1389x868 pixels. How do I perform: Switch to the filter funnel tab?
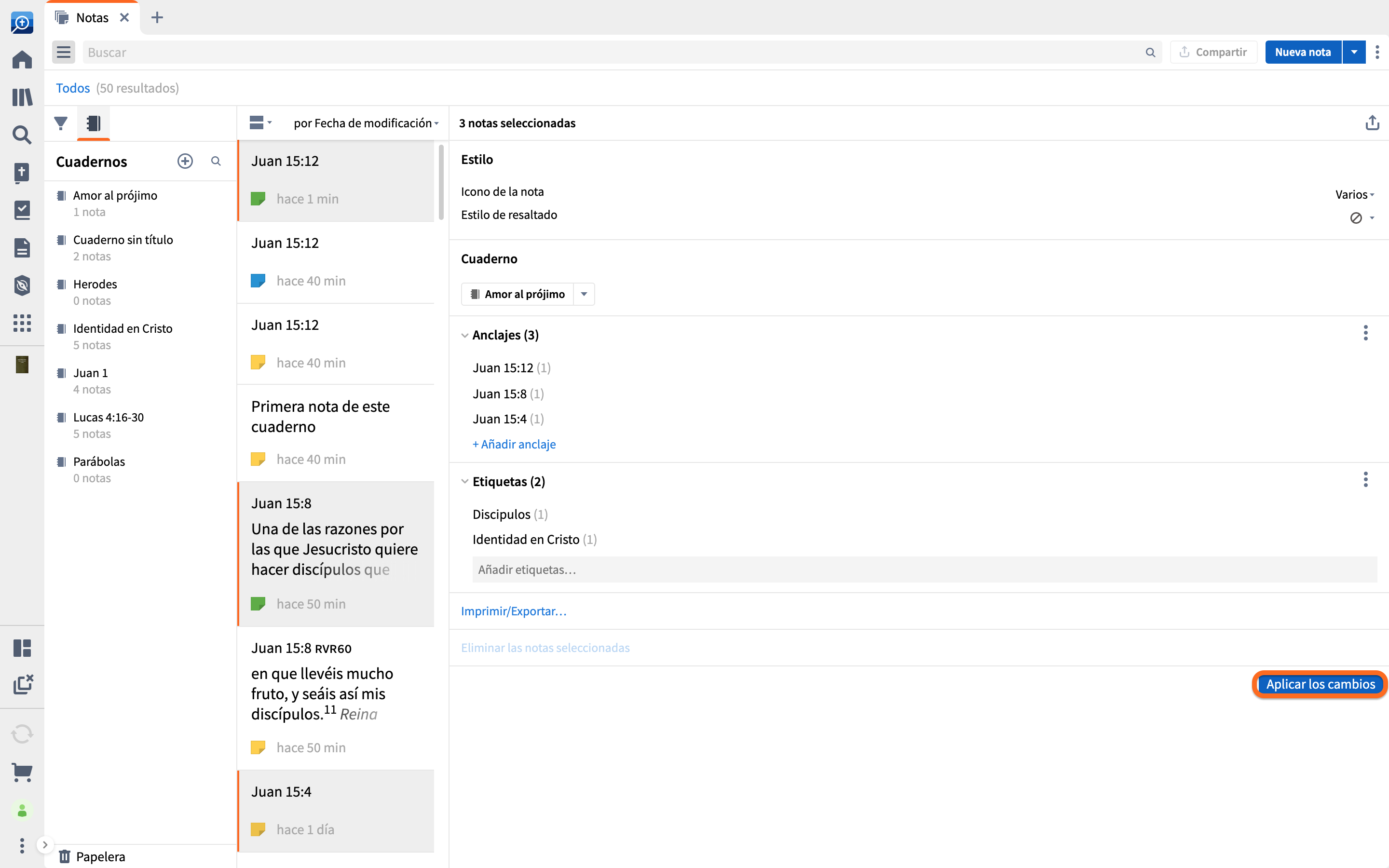[61, 123]
